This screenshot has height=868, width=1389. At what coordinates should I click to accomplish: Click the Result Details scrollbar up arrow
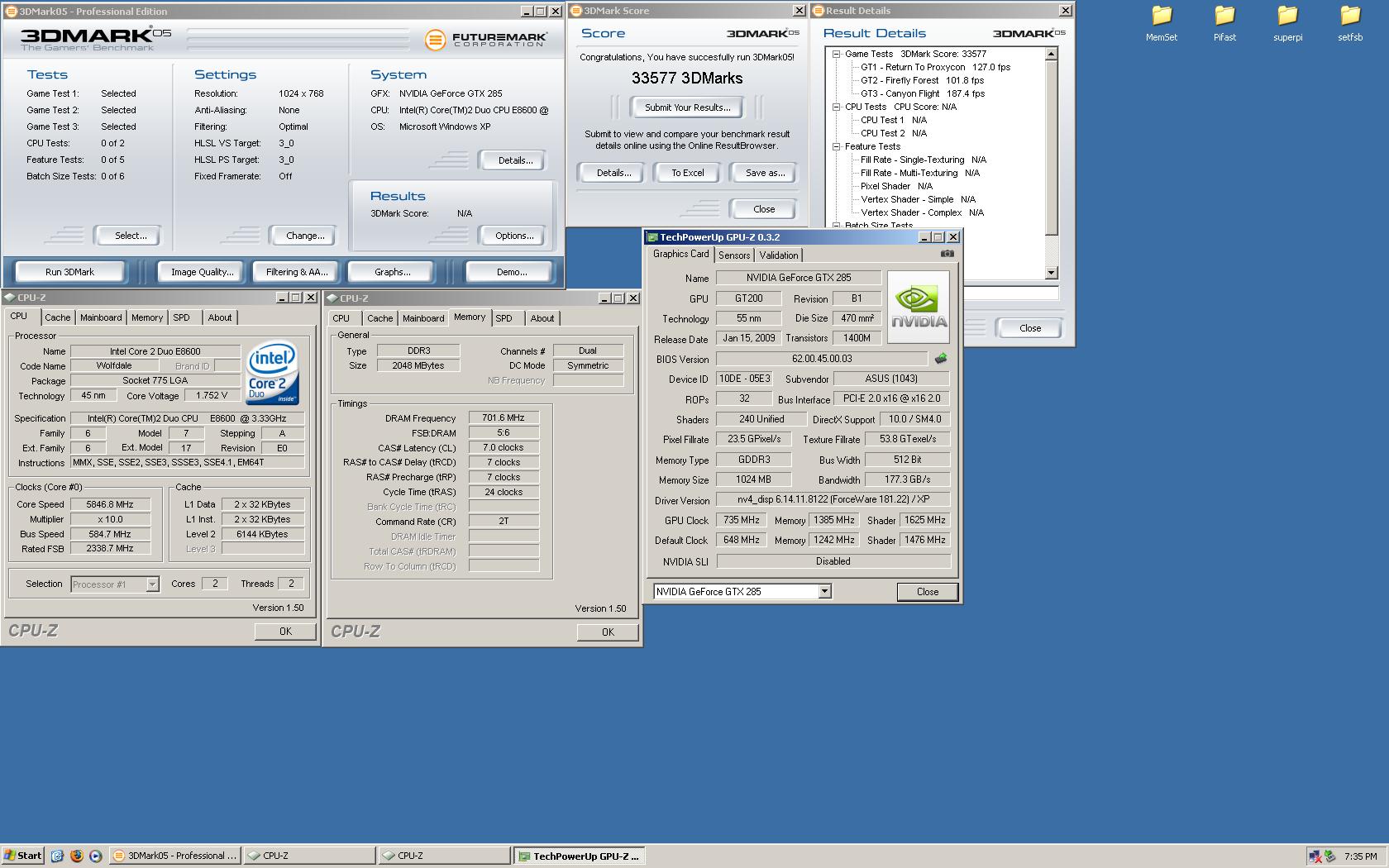click(1052, 54)
